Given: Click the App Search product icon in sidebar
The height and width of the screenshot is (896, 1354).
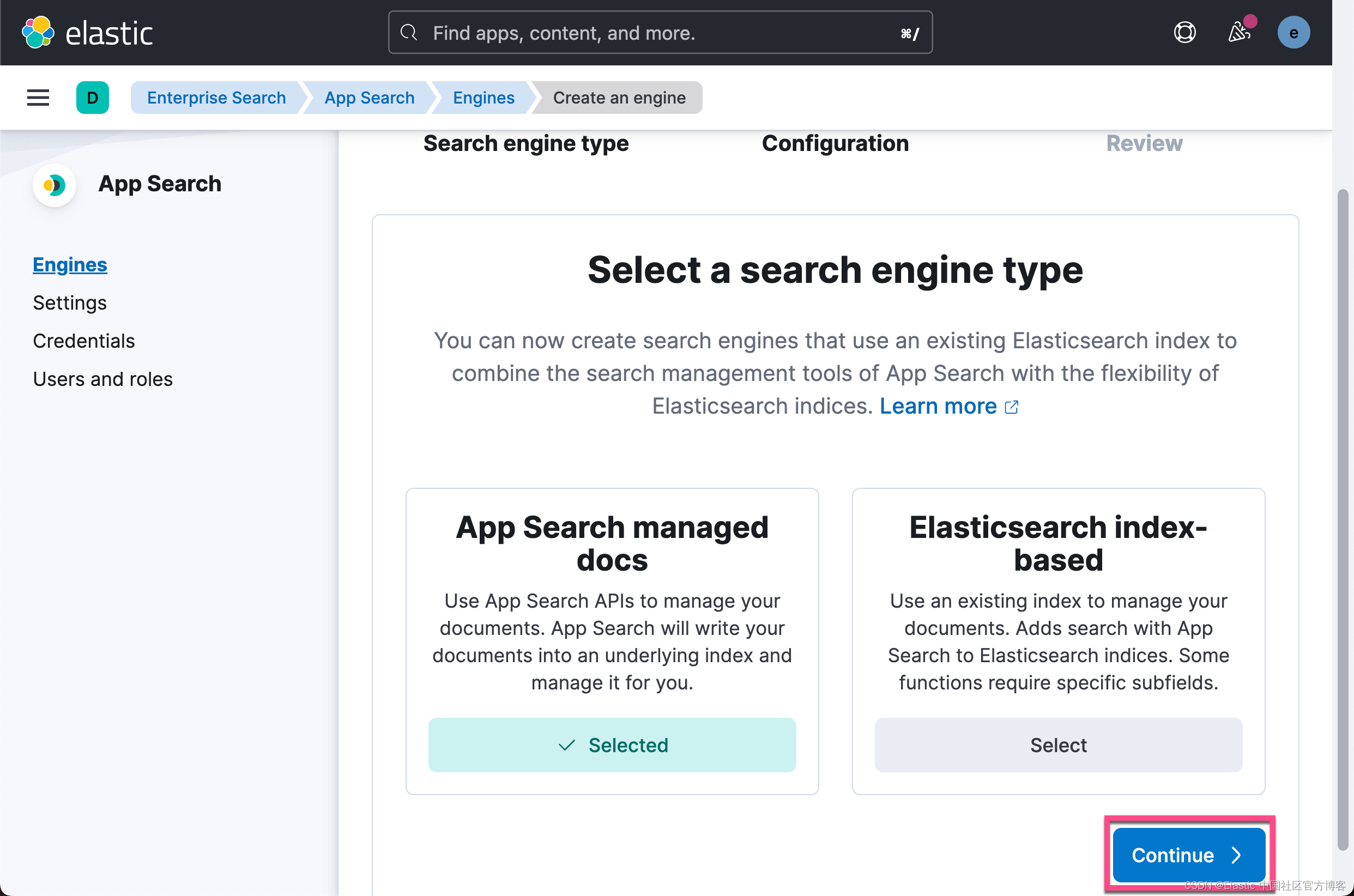Looking at the screenshot, I should pyautogui.click(x=55, y=185).
